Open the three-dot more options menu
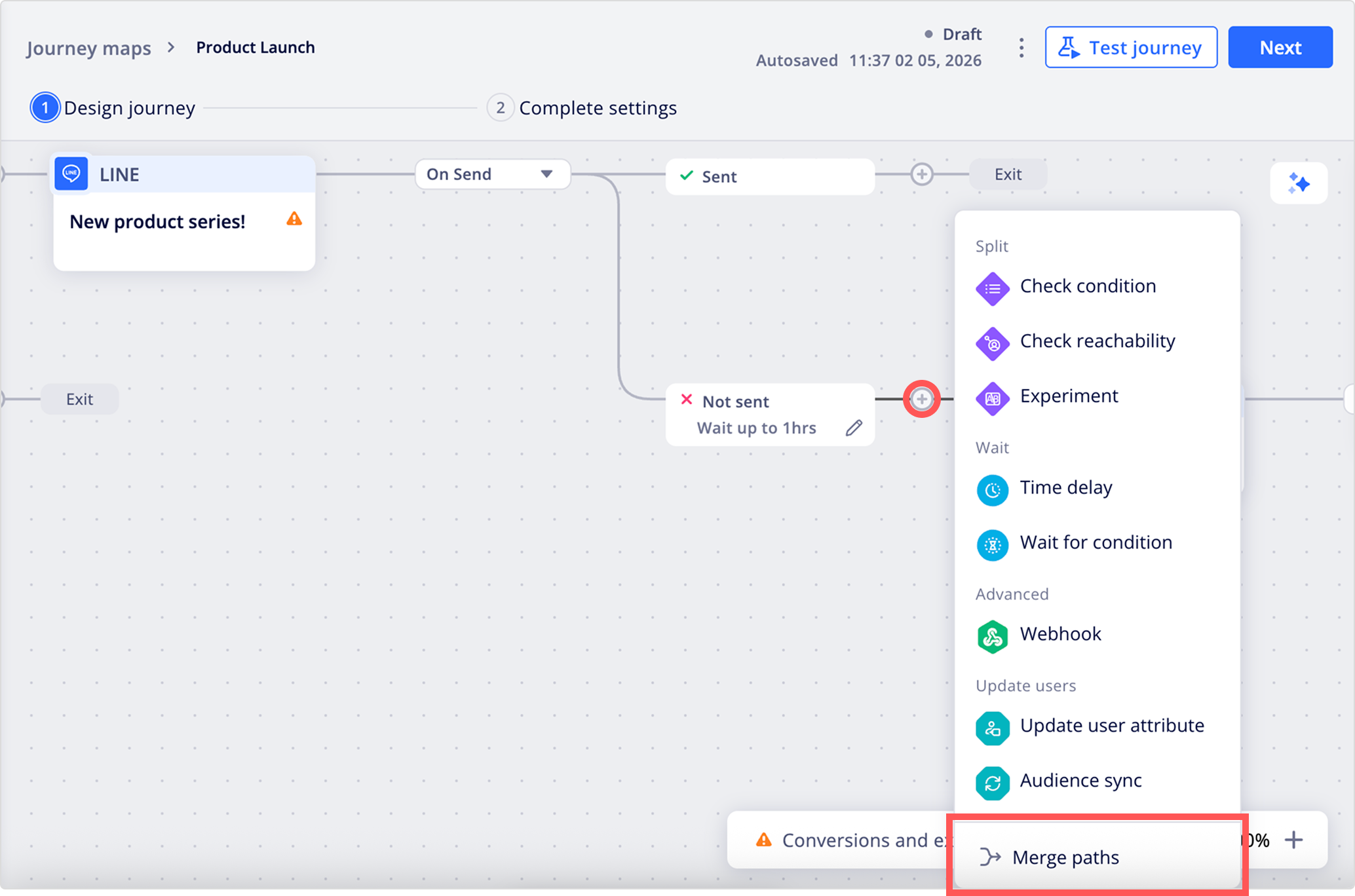This screenshot has width=1355, height=896. point(1021,48)
